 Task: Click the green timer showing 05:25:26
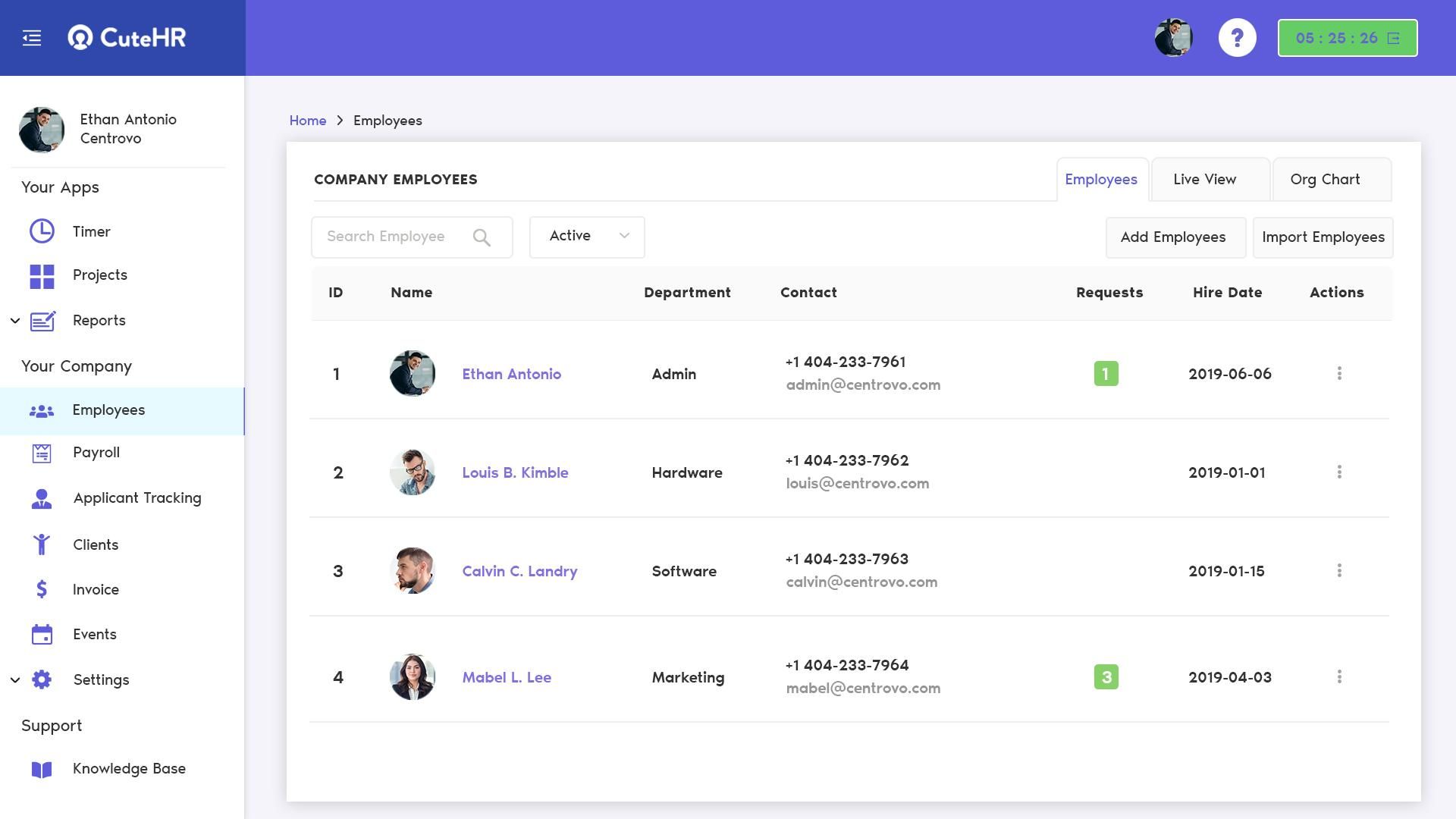pos(1347,37)
